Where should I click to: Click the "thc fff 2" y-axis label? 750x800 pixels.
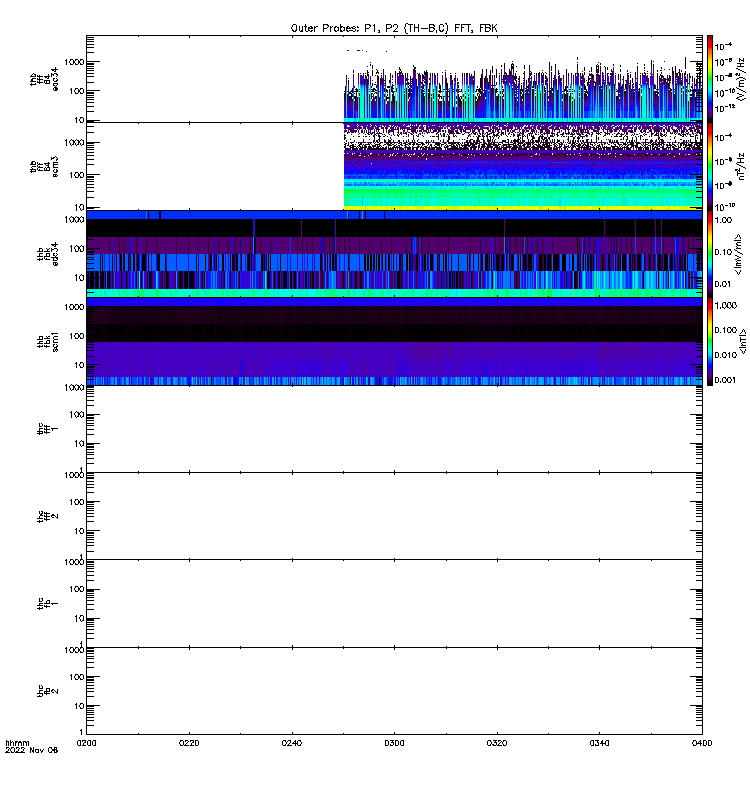tap(48, 516)
